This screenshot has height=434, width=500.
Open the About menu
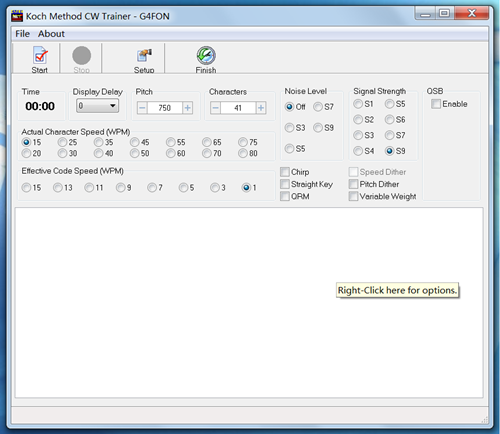[51, 34]
